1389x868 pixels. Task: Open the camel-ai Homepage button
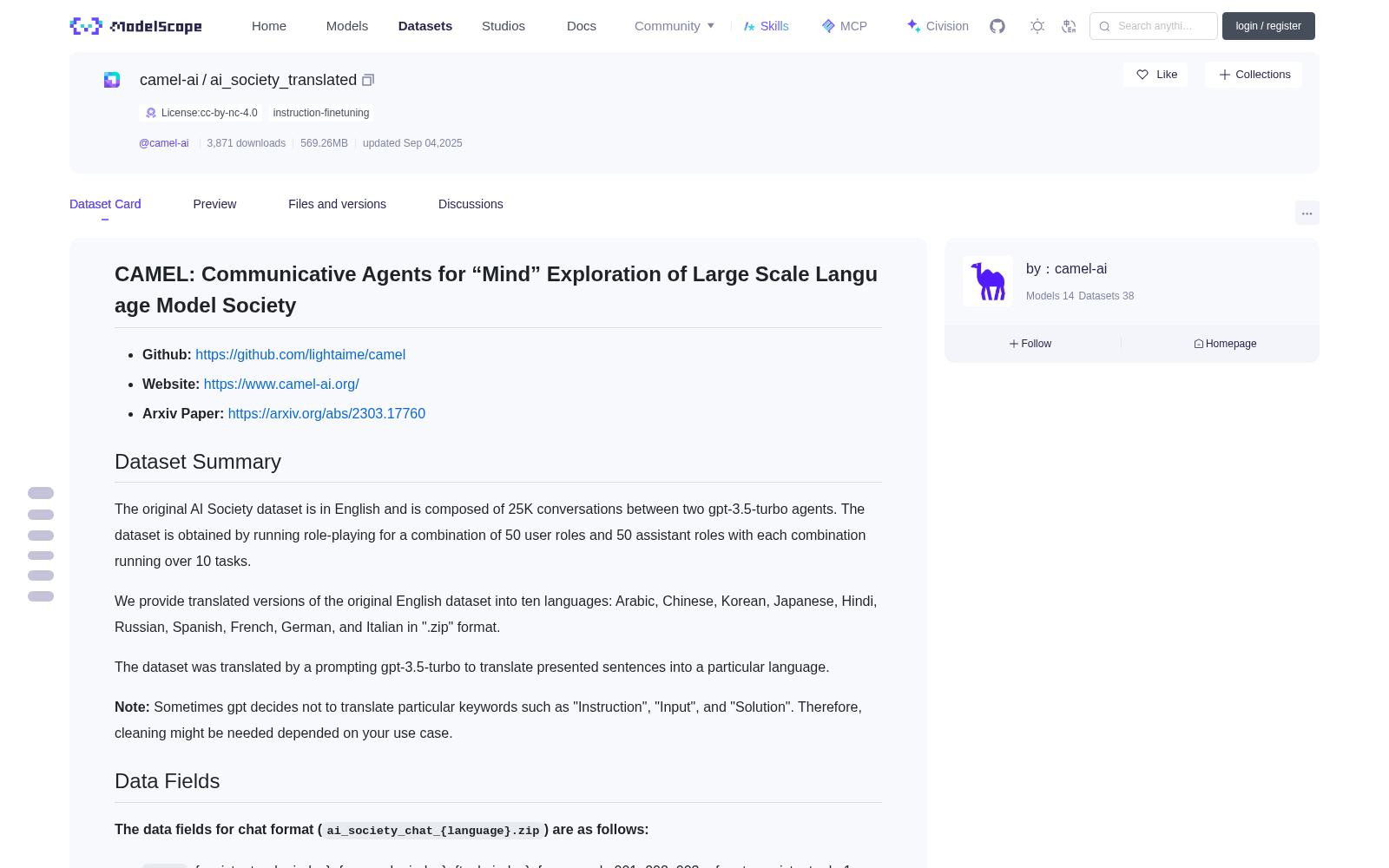click(x=1225, y=344)
